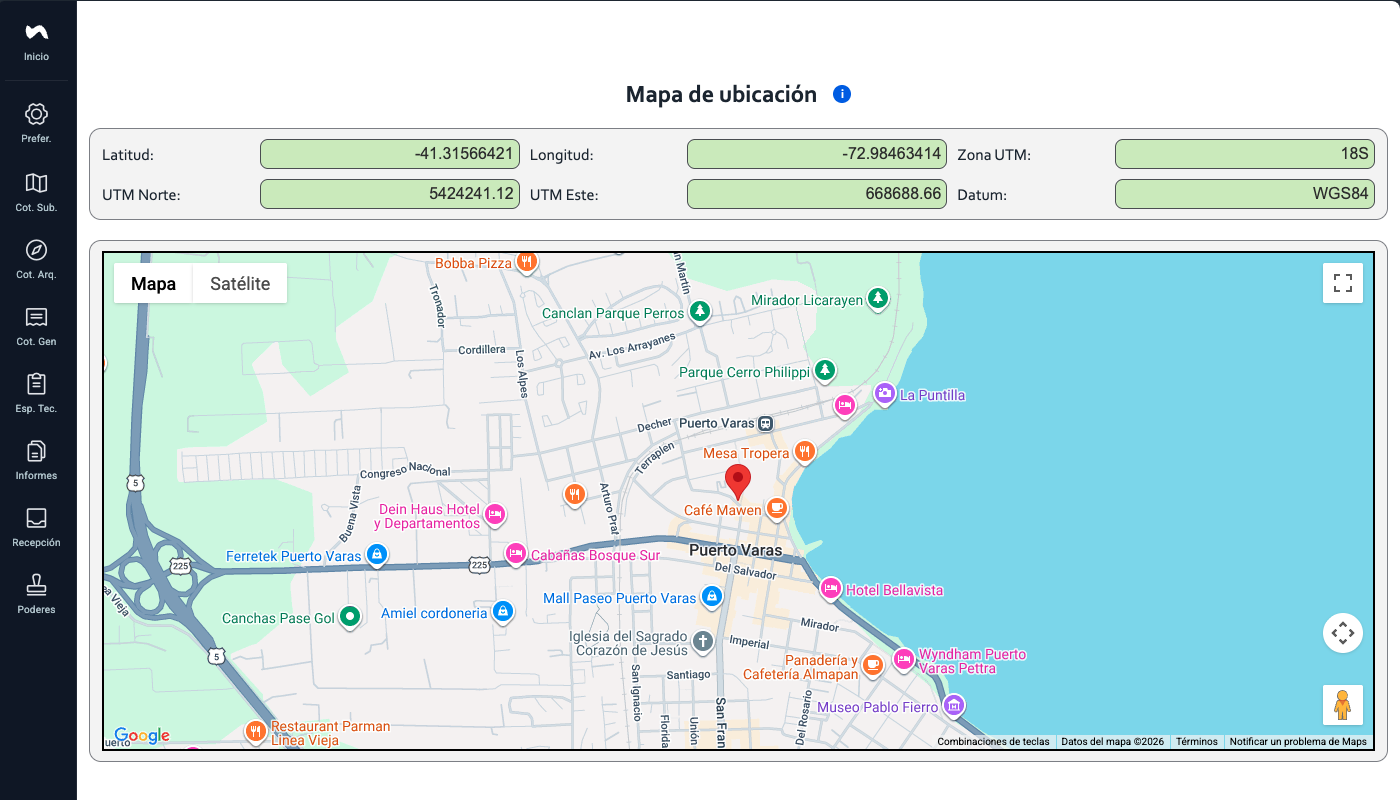Click Cabañas Bosque Sur lodging marker
The height and width of the screenshot is (800, 1400).
(x=516, y=554)
